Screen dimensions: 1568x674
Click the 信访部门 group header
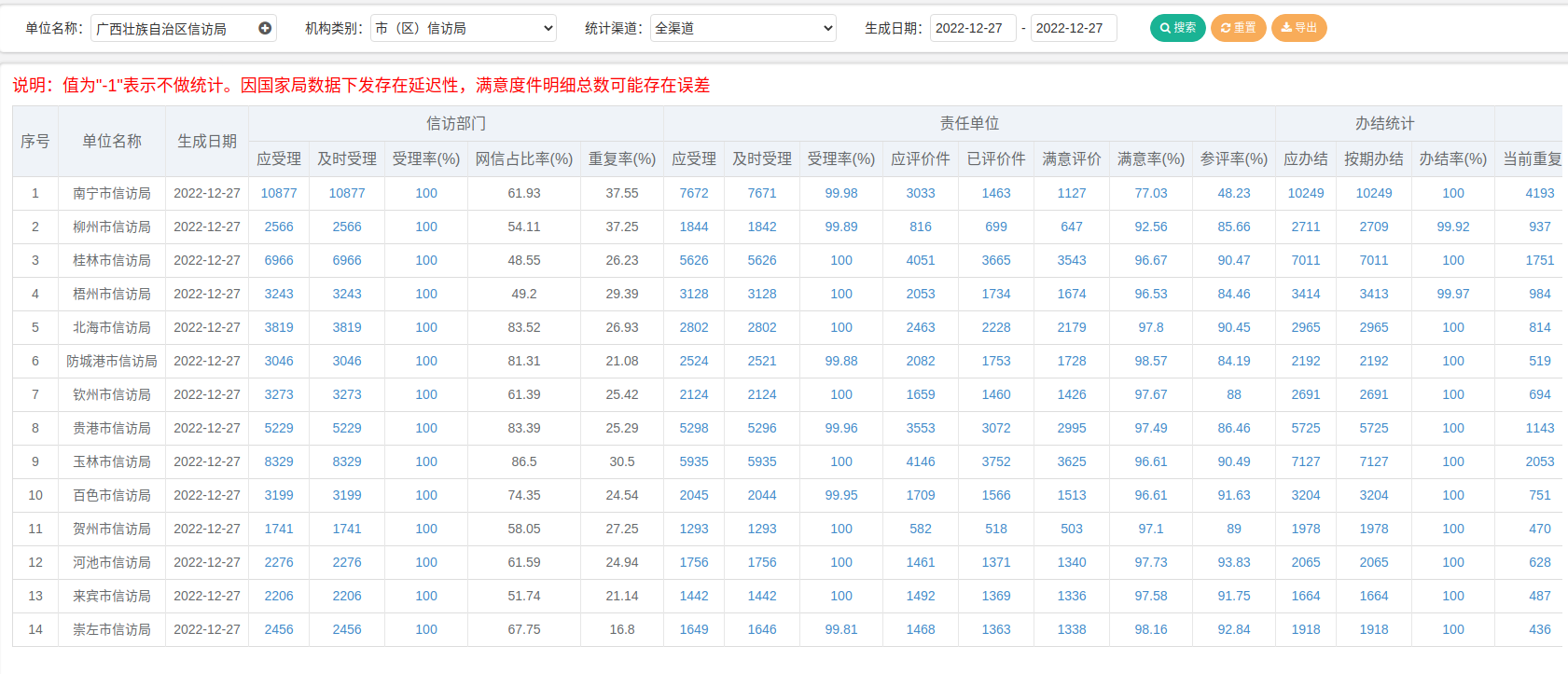(456, 123)
